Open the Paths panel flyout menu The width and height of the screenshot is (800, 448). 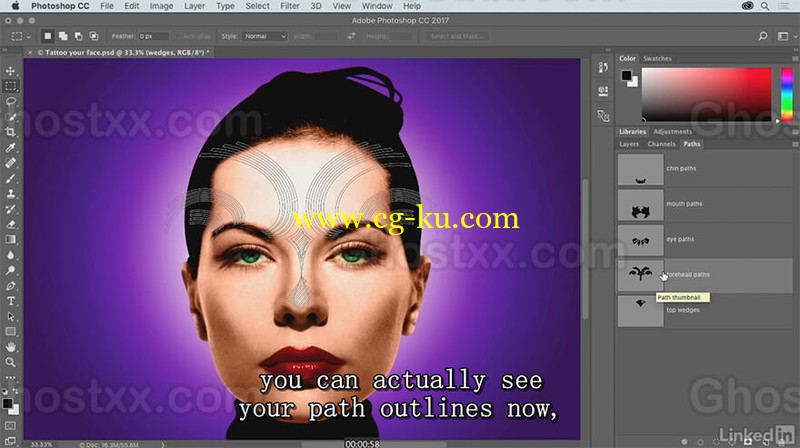795,144
